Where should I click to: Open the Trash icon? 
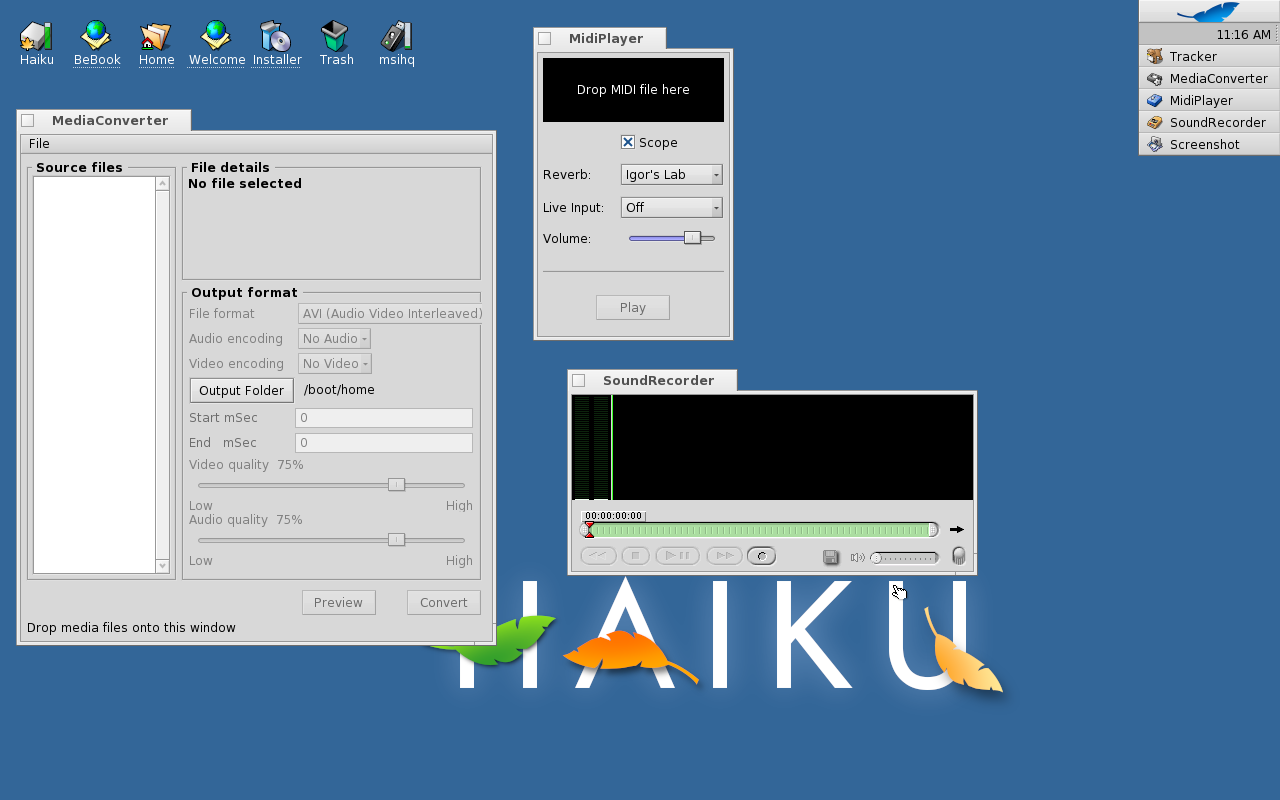pos(336,44)
